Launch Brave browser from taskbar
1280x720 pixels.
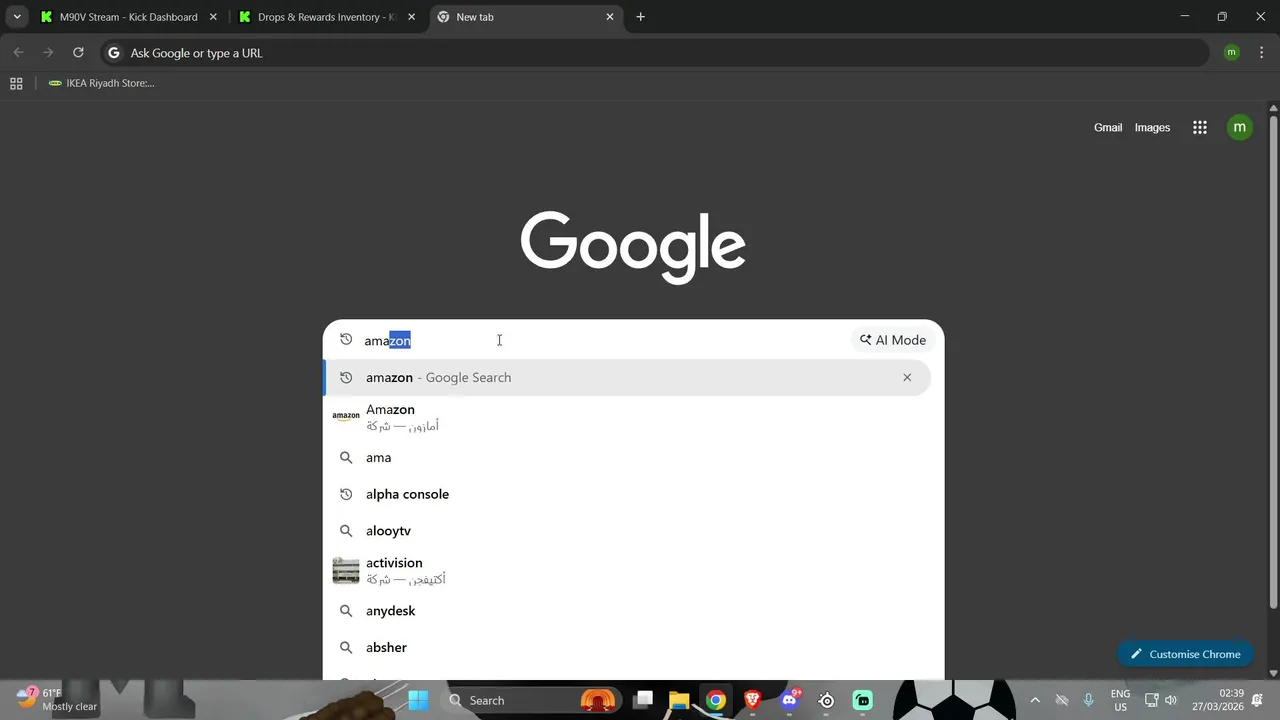(x=752, y=700)
